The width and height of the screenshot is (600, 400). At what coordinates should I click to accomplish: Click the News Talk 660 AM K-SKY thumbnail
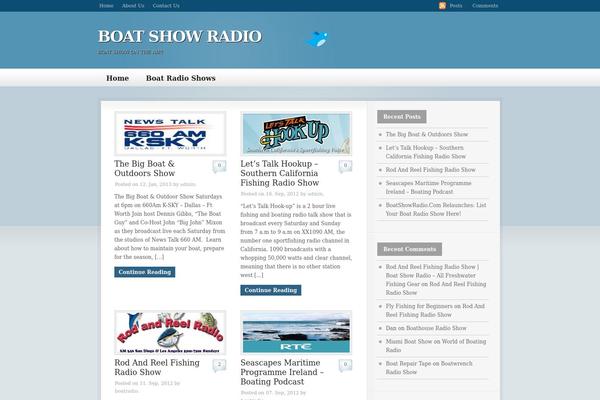click(x=170, y=134)
